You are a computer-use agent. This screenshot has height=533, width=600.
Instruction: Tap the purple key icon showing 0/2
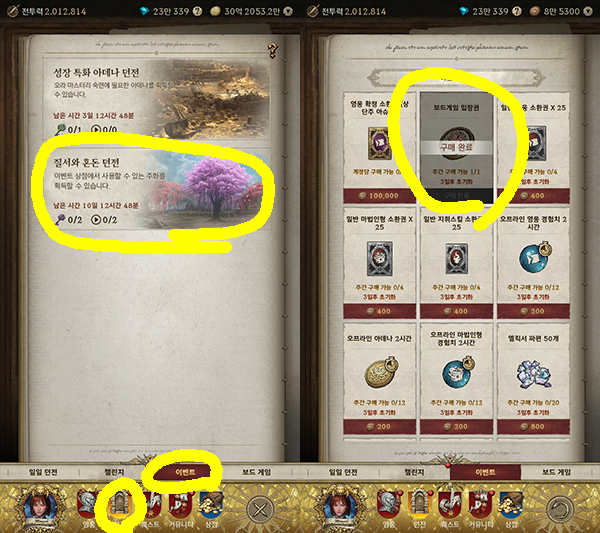[x=61, y=220]
